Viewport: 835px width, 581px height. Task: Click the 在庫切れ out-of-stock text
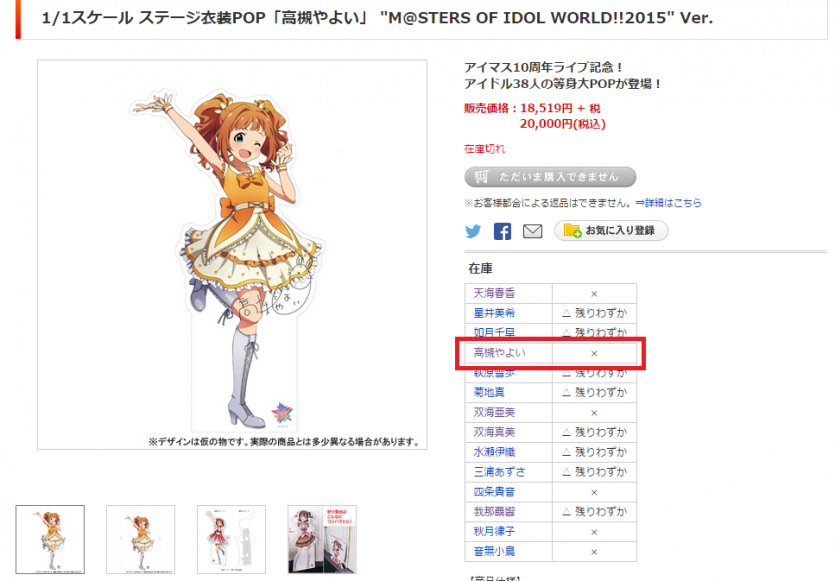tap(484, 149)
